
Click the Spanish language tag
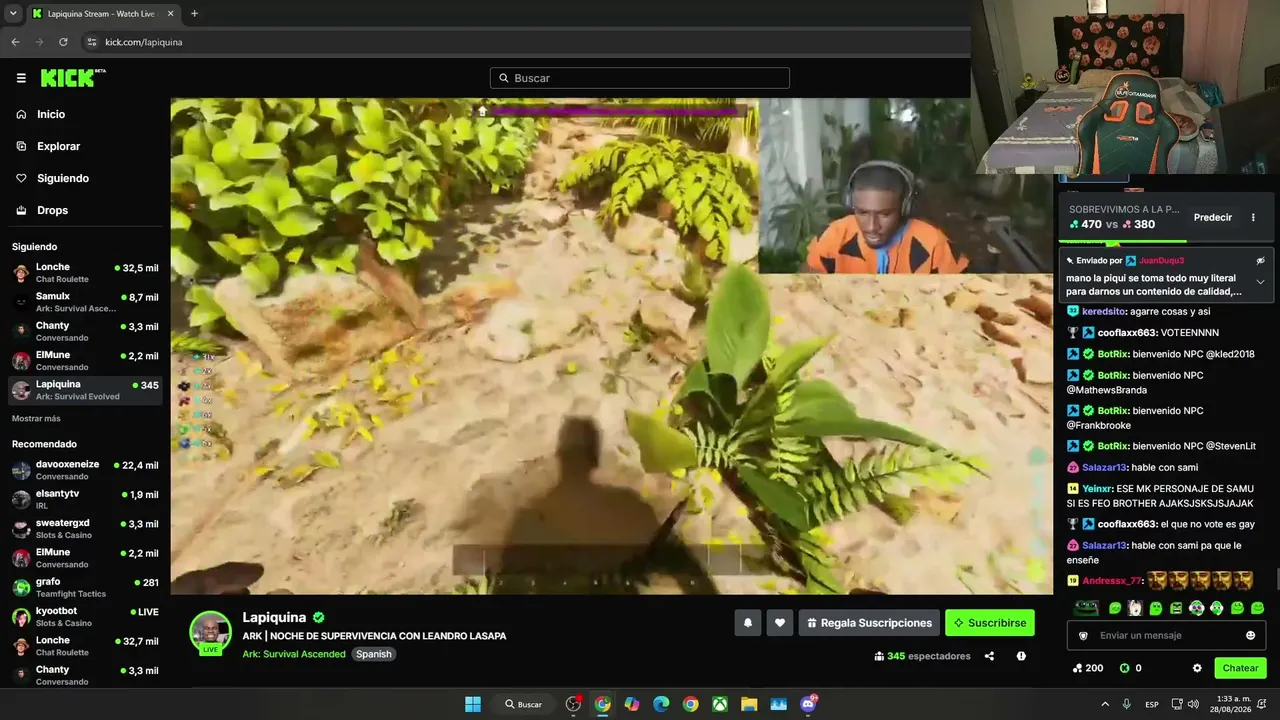(x=374, y=654)
